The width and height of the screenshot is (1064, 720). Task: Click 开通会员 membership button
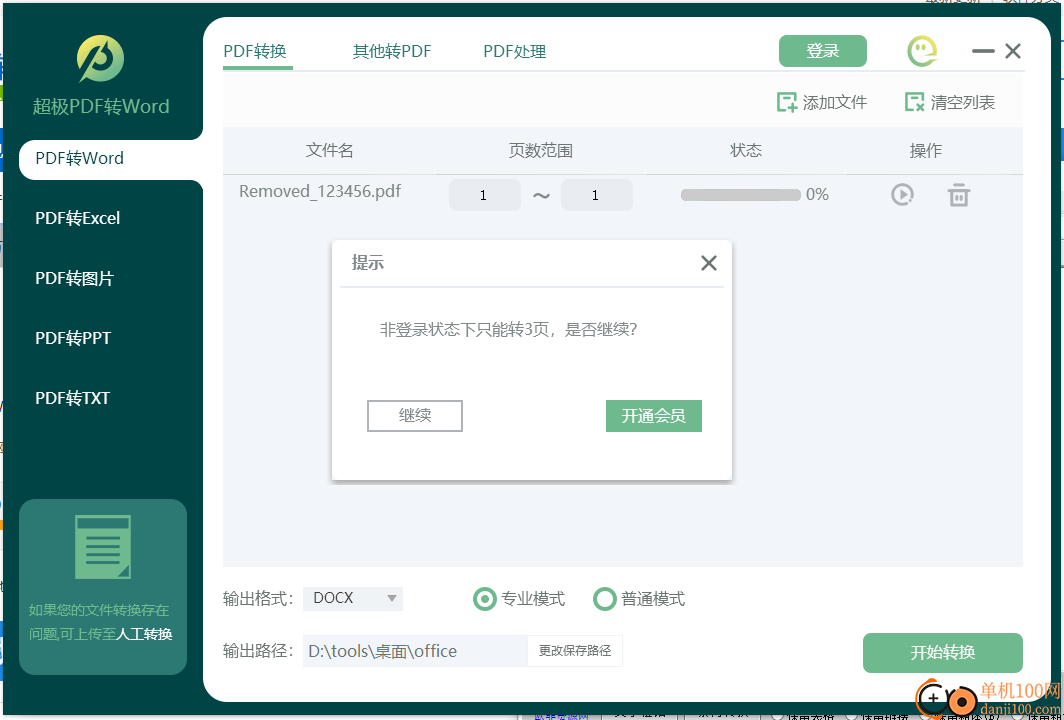click(653, 416)
